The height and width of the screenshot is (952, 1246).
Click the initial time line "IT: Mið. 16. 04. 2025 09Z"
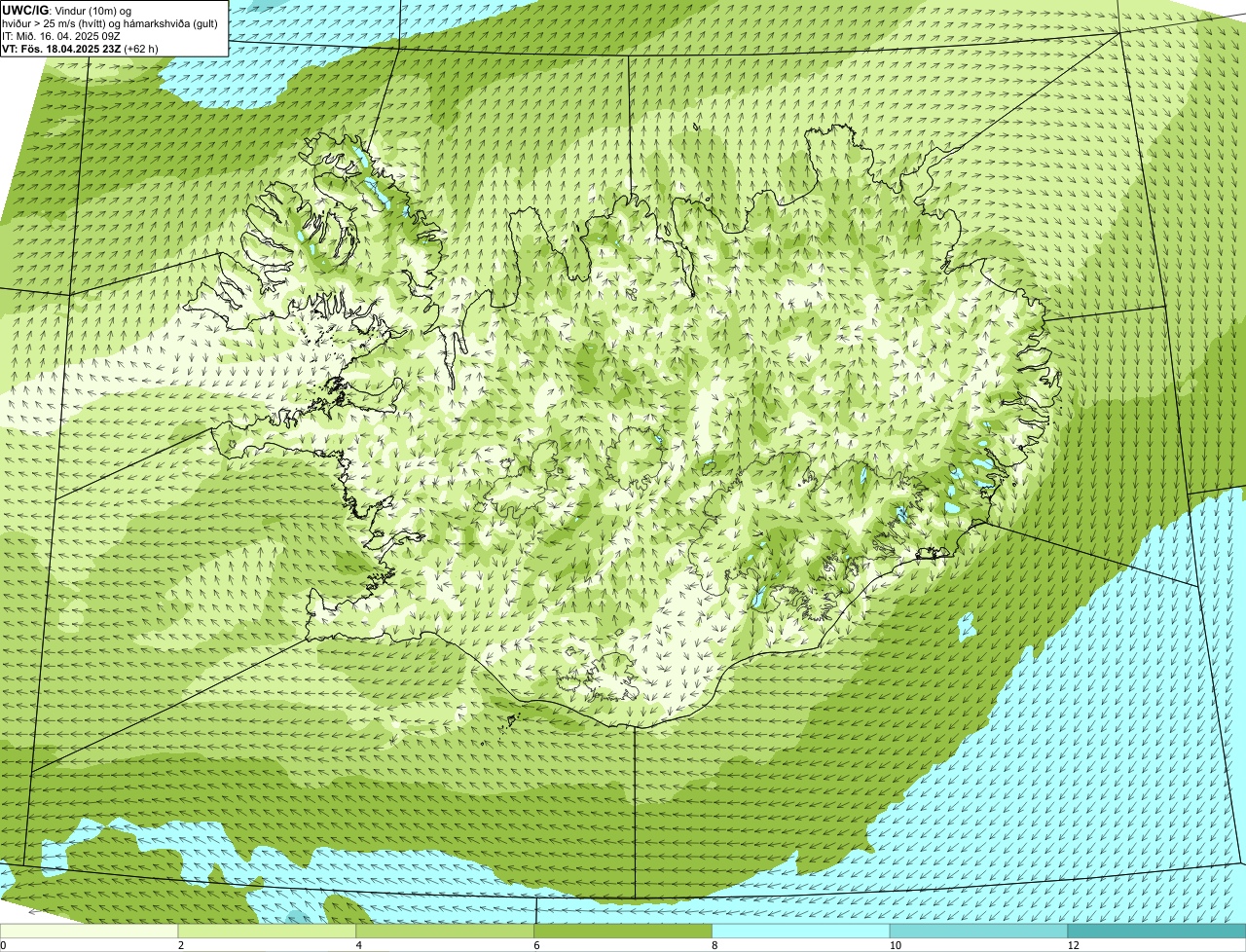[61, 36]
